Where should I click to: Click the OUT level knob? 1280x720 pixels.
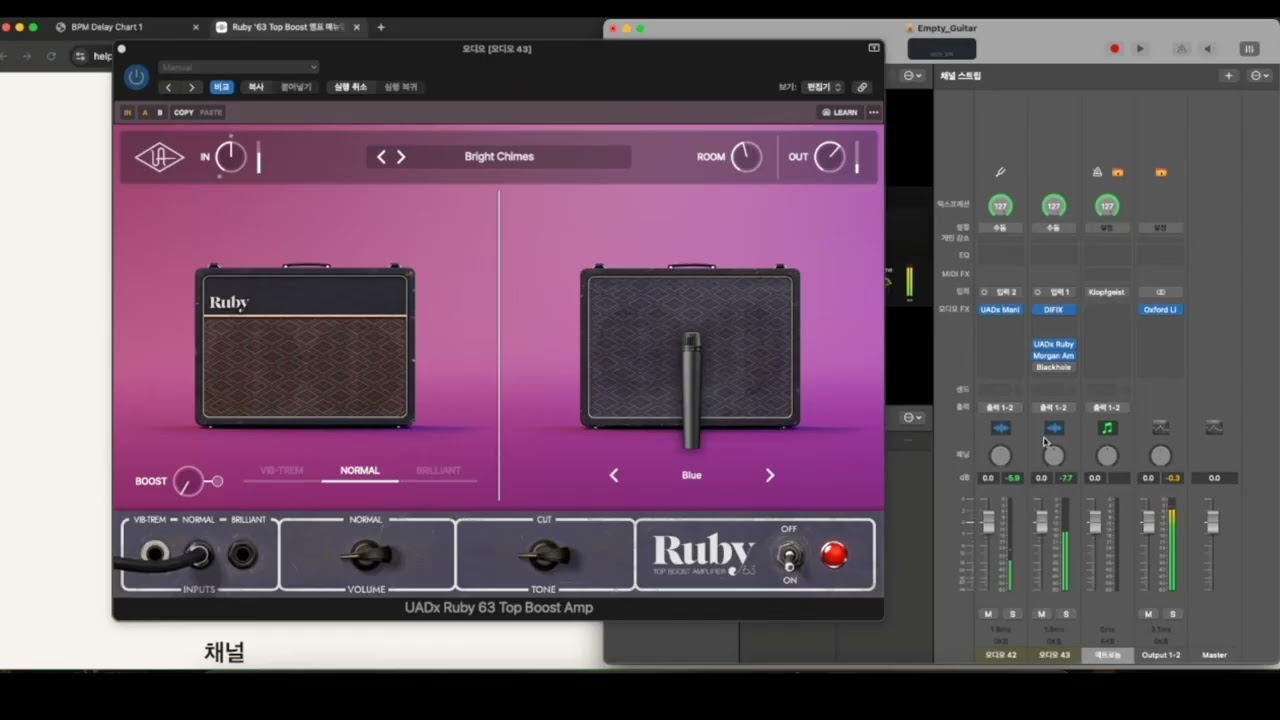point(829,157)
